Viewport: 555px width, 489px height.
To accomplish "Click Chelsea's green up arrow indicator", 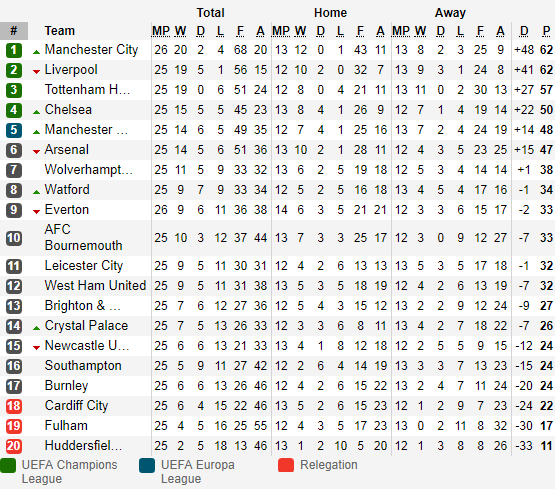I will (x=36, y=112).
